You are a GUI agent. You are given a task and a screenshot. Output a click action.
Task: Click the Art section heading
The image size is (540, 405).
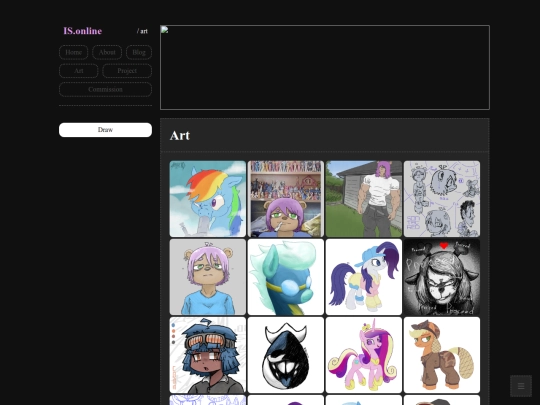[x=180, y=135]
